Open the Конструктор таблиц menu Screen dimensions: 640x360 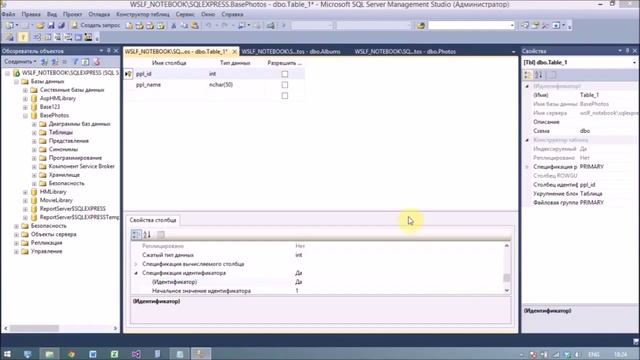(143, 14)
